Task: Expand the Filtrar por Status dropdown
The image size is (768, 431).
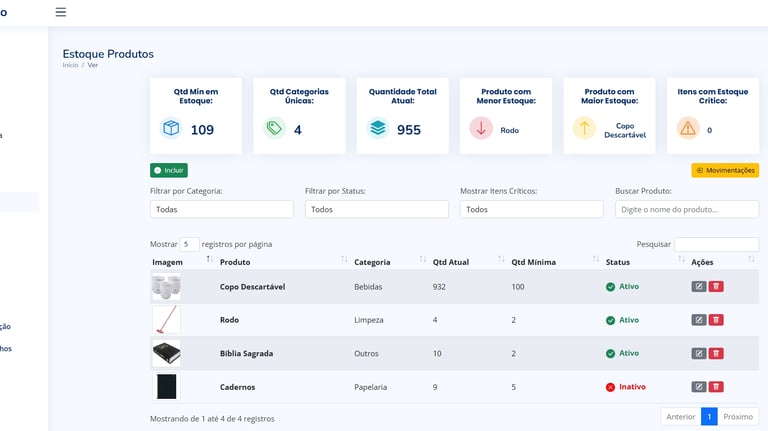Action: 376,210
